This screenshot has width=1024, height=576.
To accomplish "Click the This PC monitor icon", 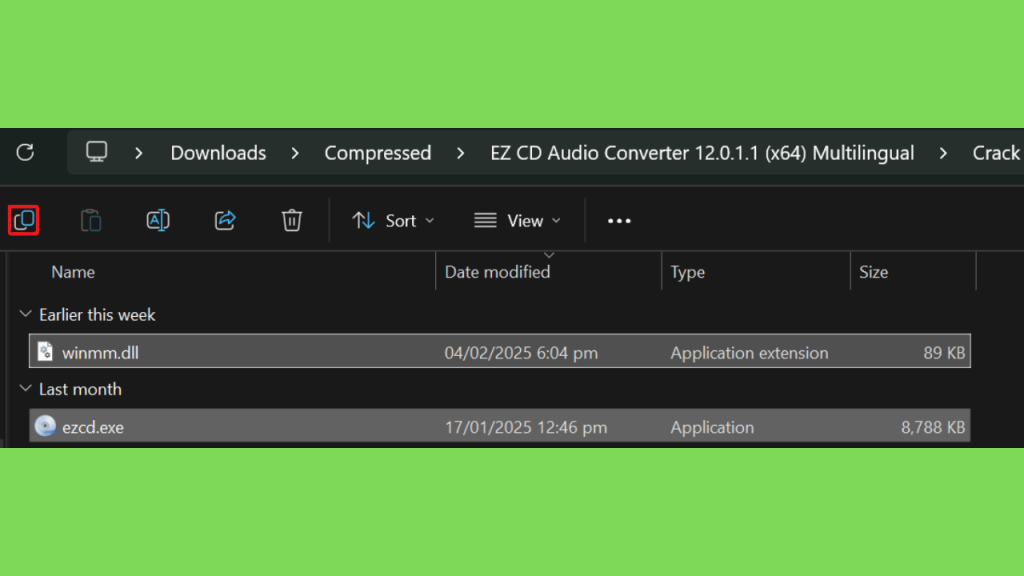I will (x=97, y=152).
